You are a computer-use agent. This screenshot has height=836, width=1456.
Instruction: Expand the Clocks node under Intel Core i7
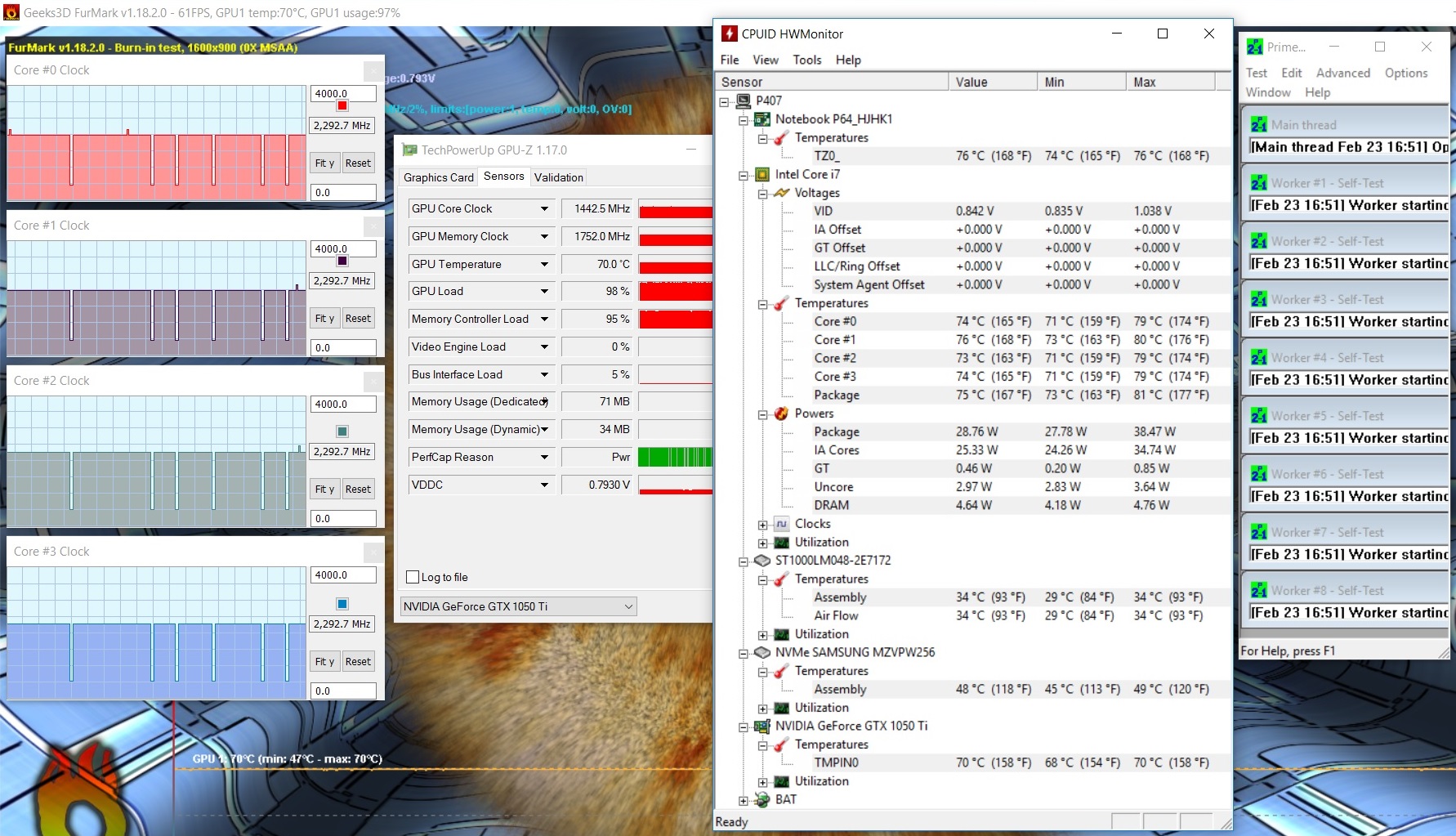[x=762, y=525]
